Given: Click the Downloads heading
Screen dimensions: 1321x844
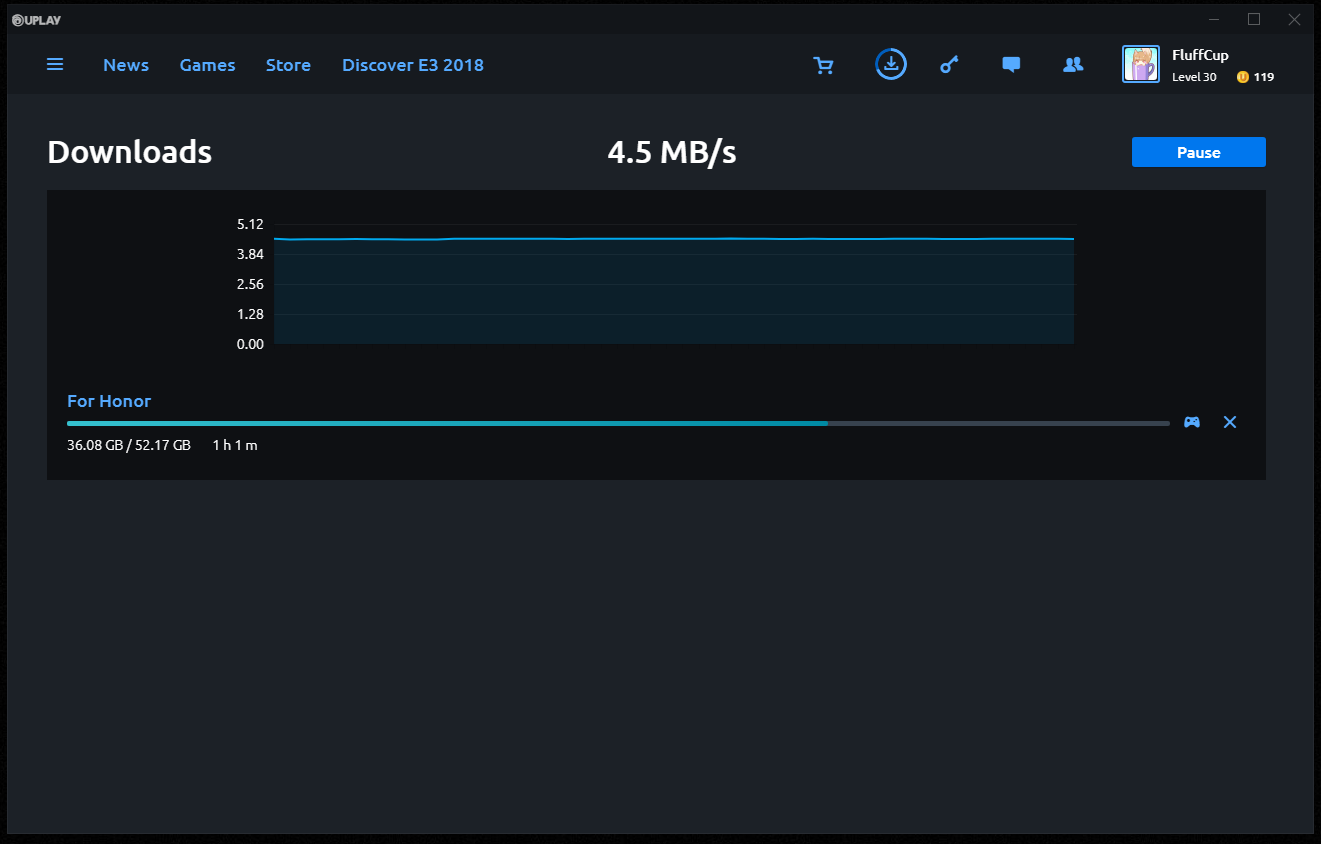Looking at the screenshot, I should coord(130,152).
